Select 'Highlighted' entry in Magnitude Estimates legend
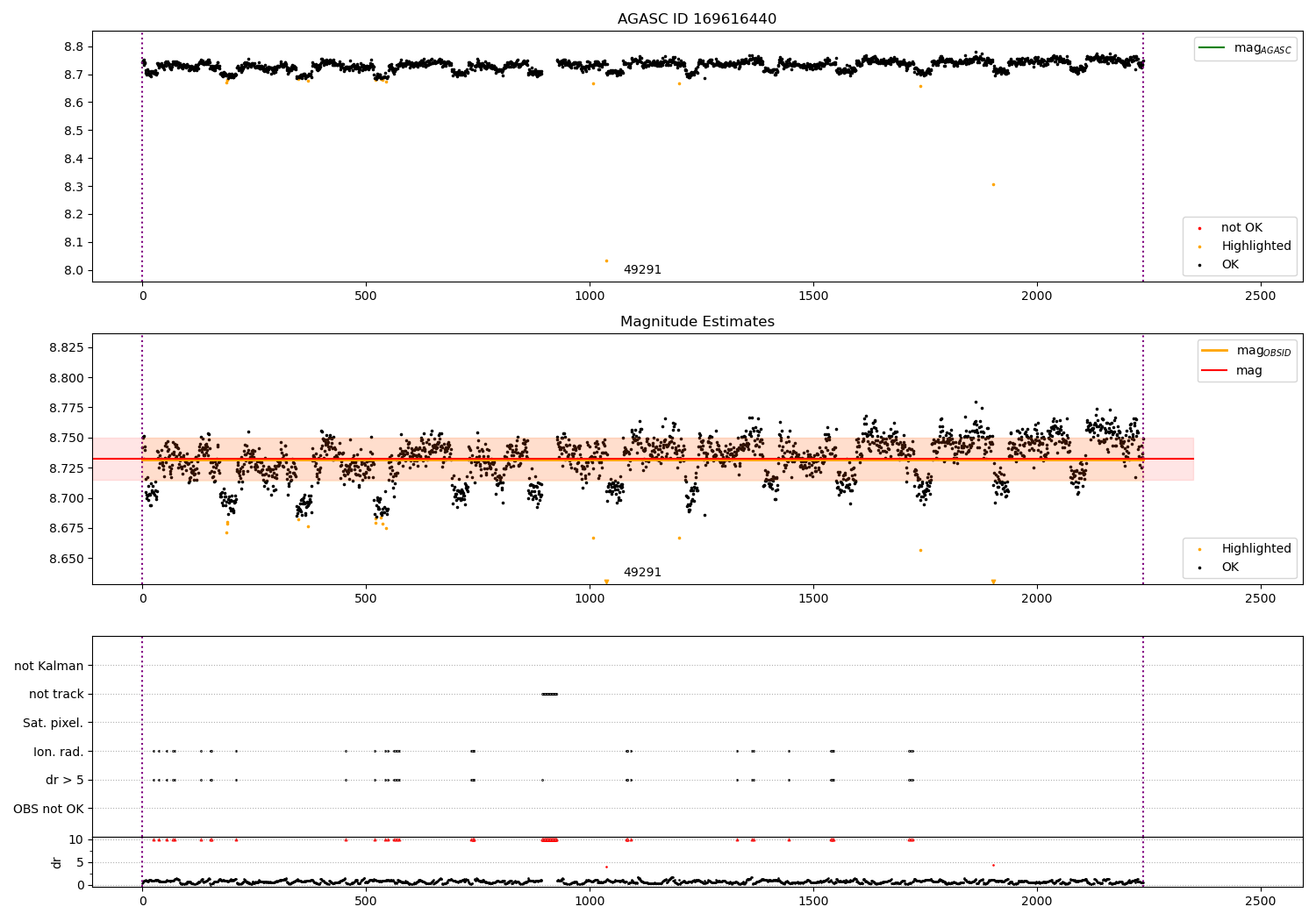This screenshot has height=921, width=1316. point(1255,549)
